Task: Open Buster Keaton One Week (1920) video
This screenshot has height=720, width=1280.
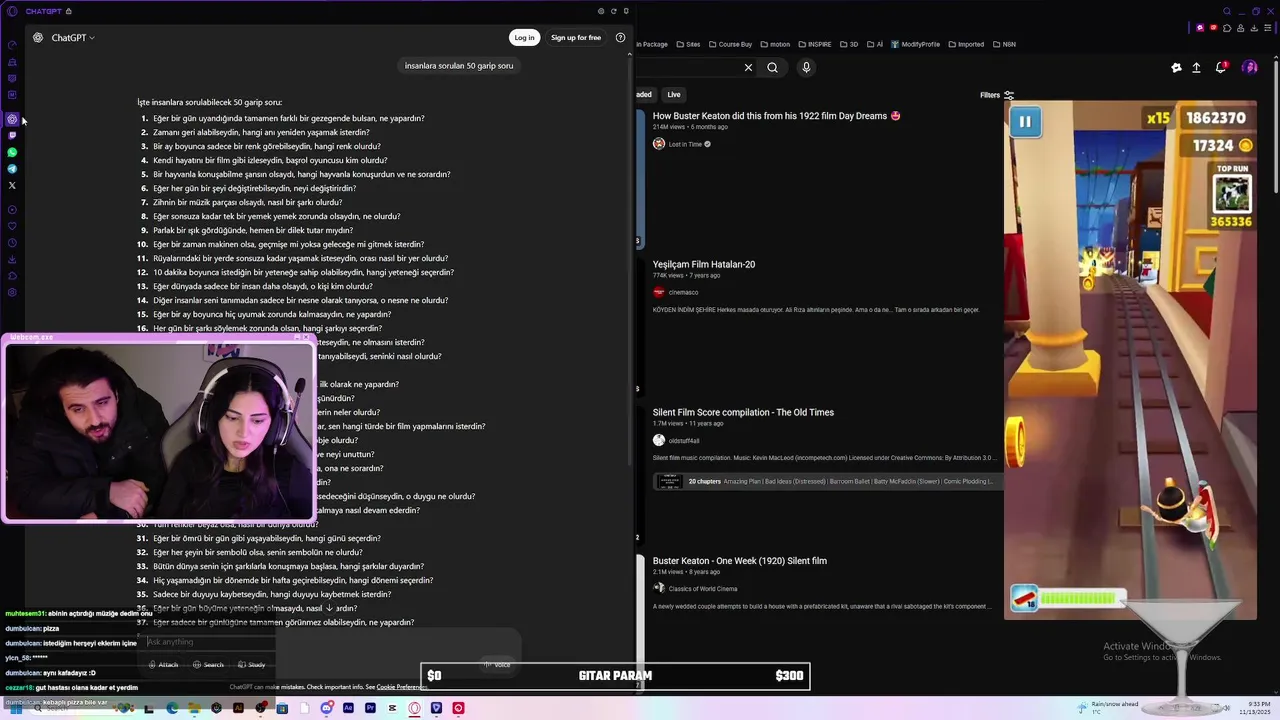Action: [740, 561]
